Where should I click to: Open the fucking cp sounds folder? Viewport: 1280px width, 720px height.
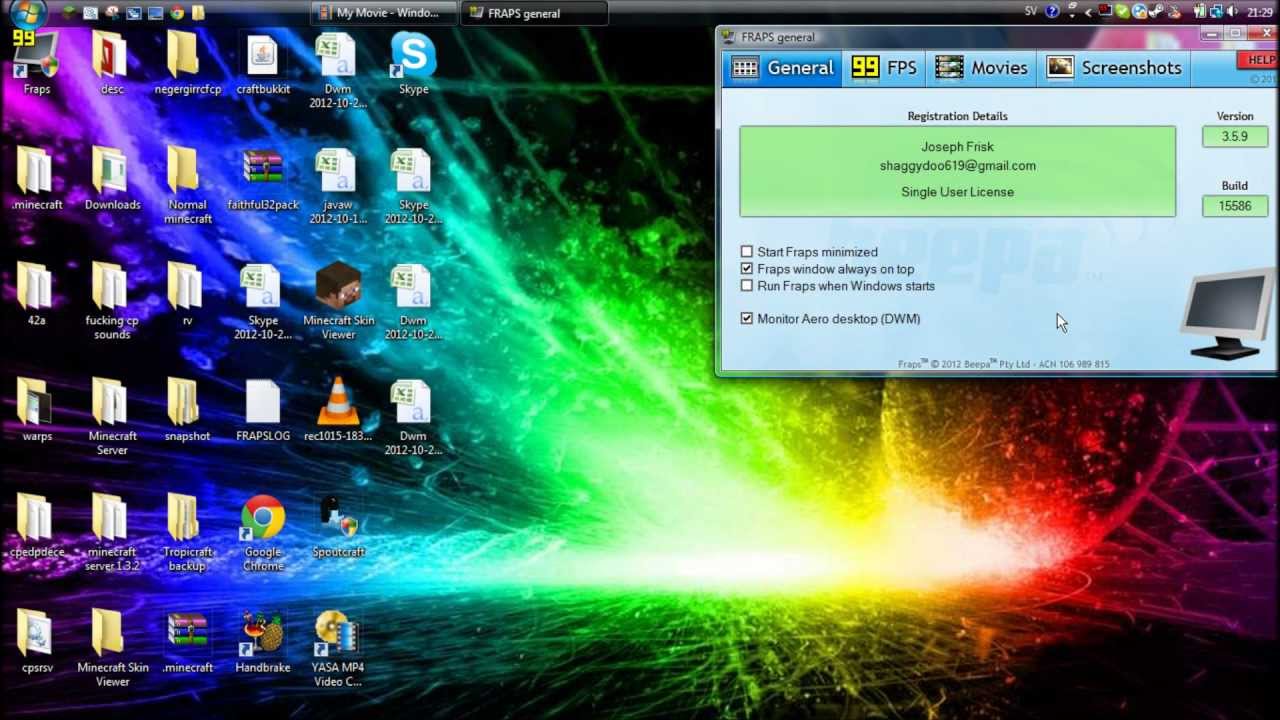click(112, 300)
